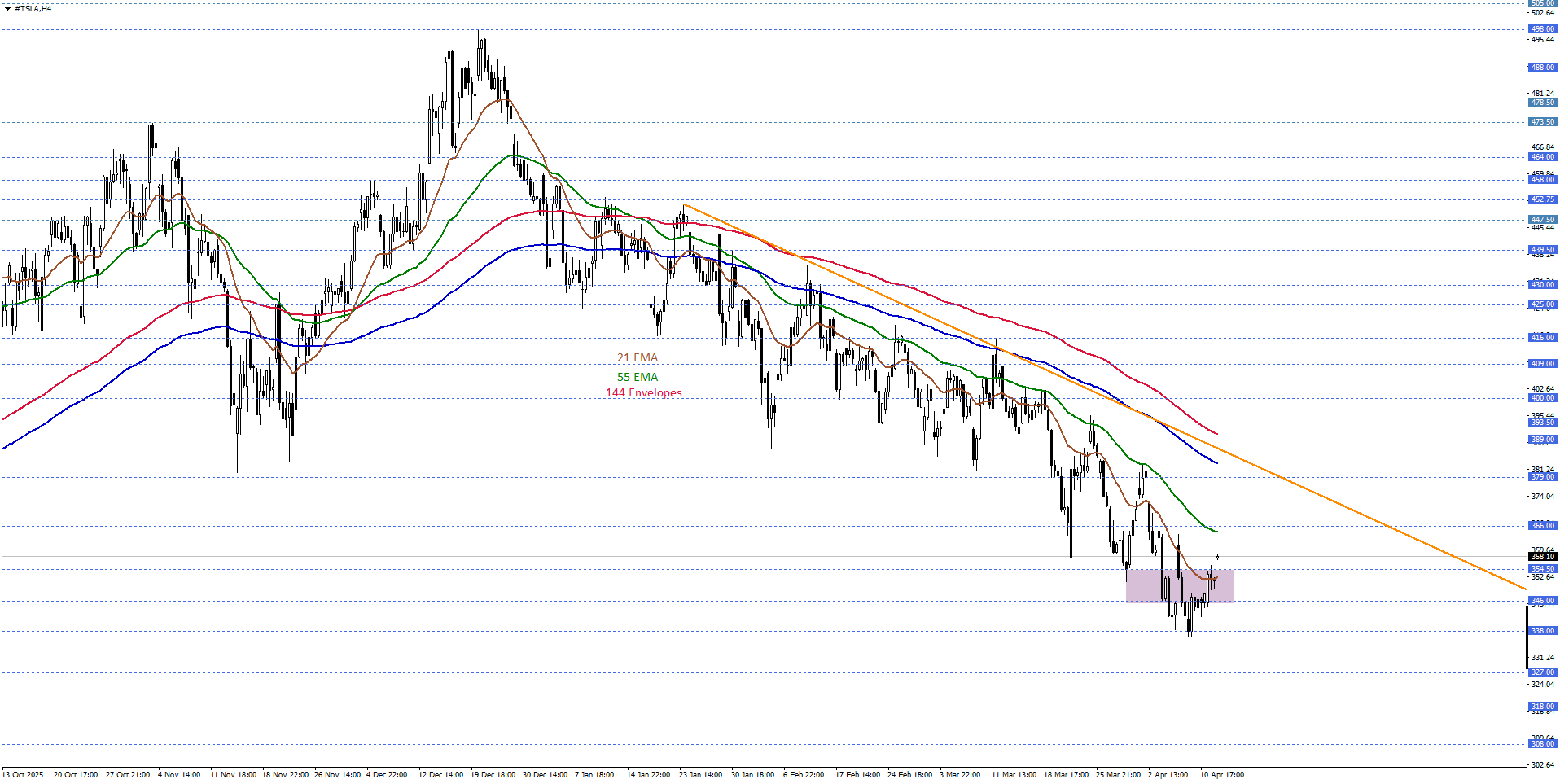Click the 327.00 price level label
This screenshot has height=784, width=1560.
click(x=1542, y=672)
